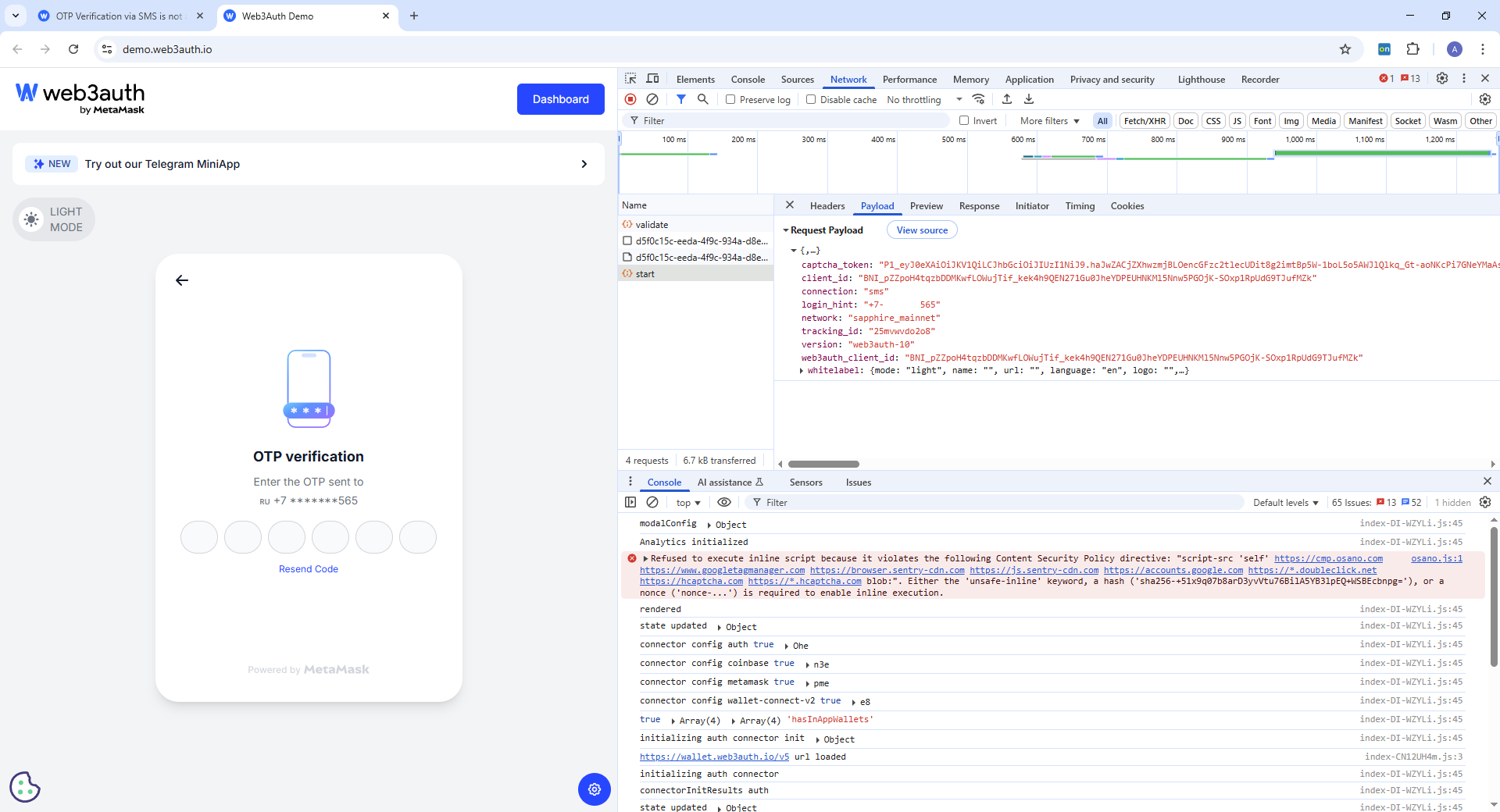Screen dimensions: 1500x812
Task: Enable Preserve log checkbox
Action: pos(730,99)
